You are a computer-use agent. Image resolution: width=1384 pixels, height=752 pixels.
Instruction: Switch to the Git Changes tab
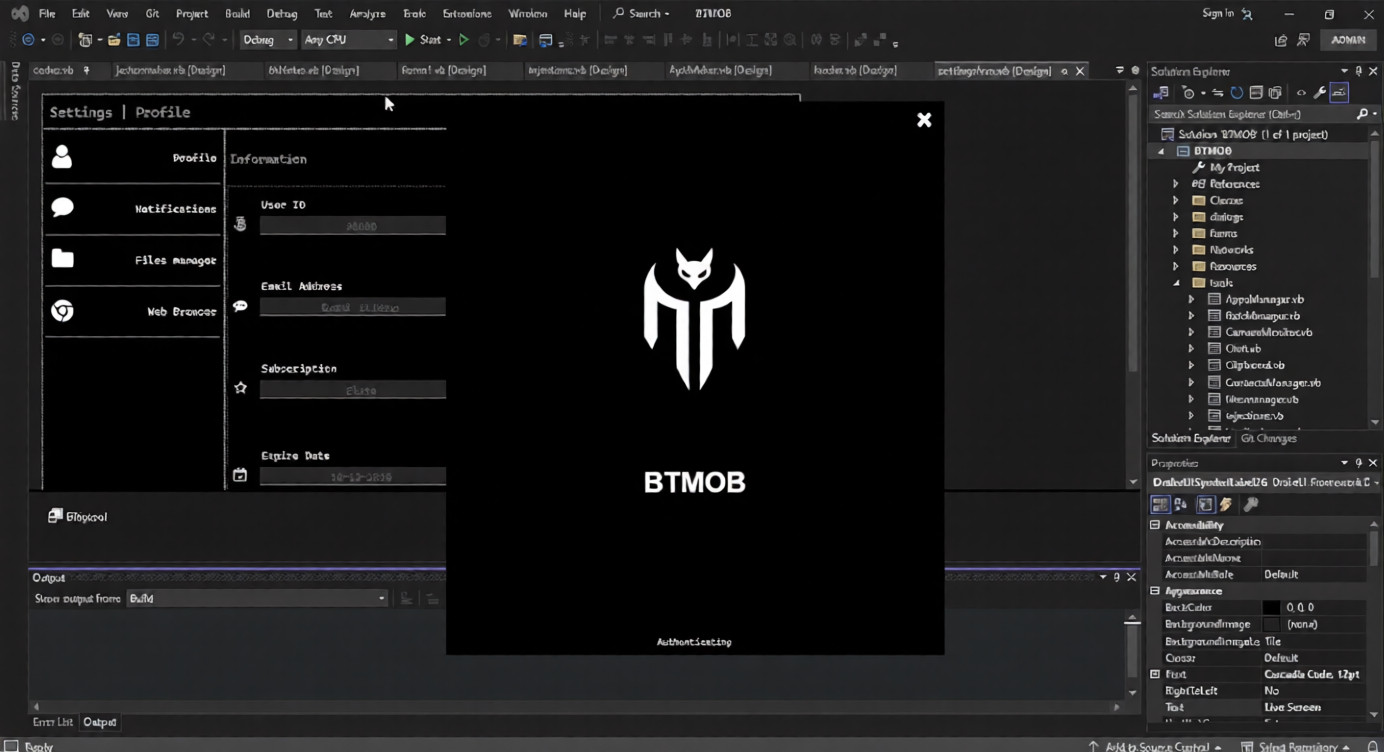[x=1268, y=438]
